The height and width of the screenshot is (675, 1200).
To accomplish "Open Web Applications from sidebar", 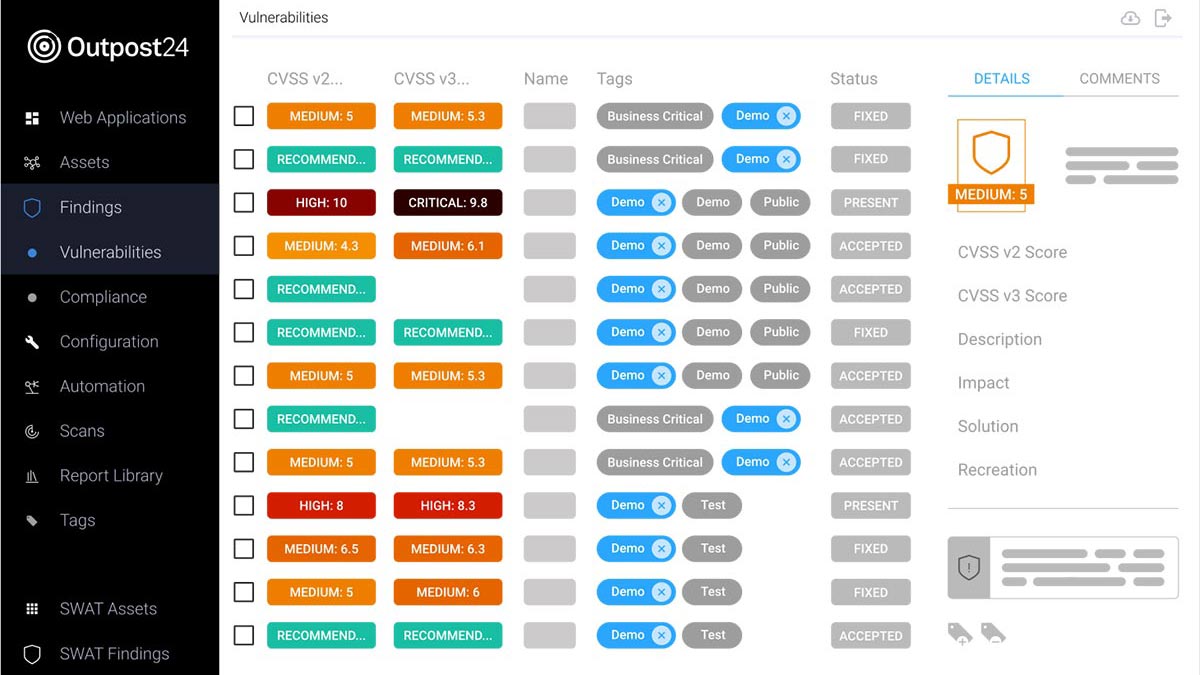I will click(122, 118).
